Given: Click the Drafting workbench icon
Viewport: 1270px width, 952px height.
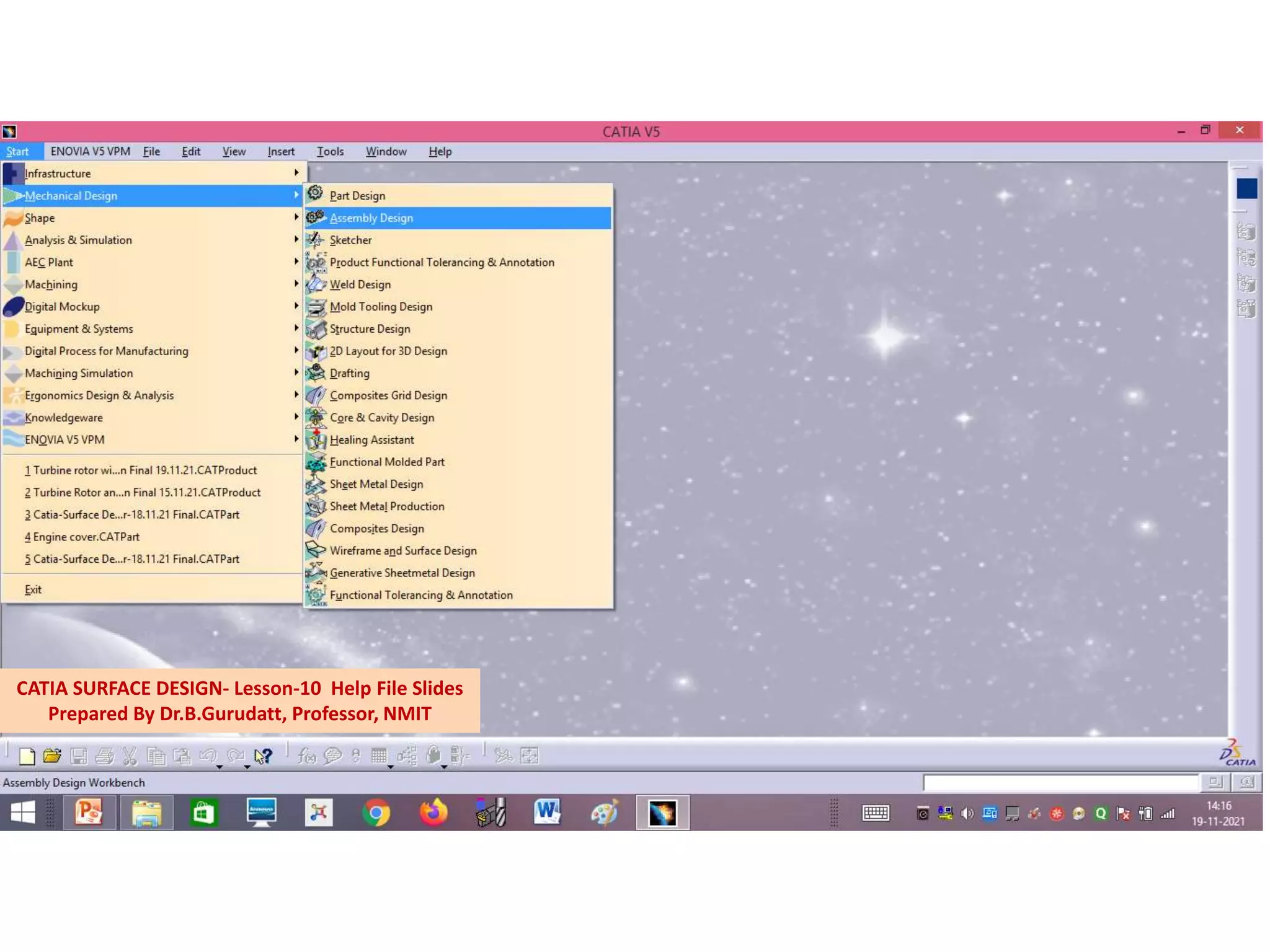Looking at the screenshot, I should 315,372.
